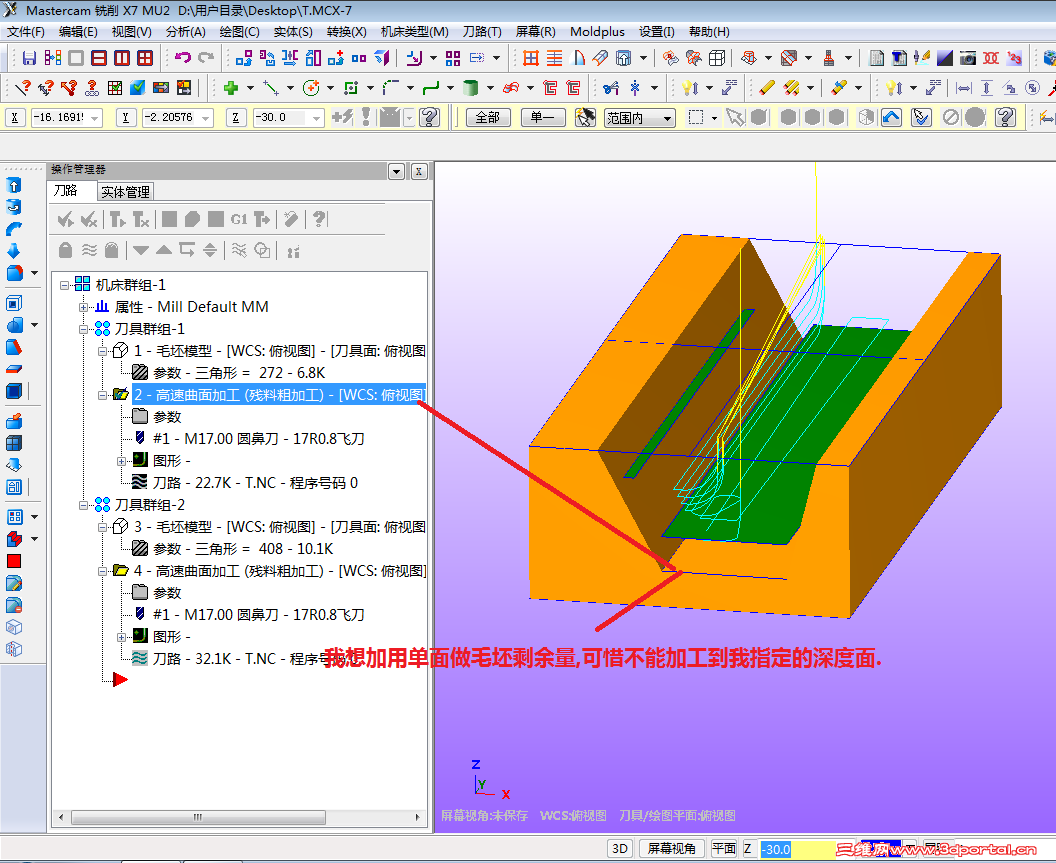Click the Z depth field in status bar
The width and height of the screenshot is (1056, 863).
(x=798, y=850)
